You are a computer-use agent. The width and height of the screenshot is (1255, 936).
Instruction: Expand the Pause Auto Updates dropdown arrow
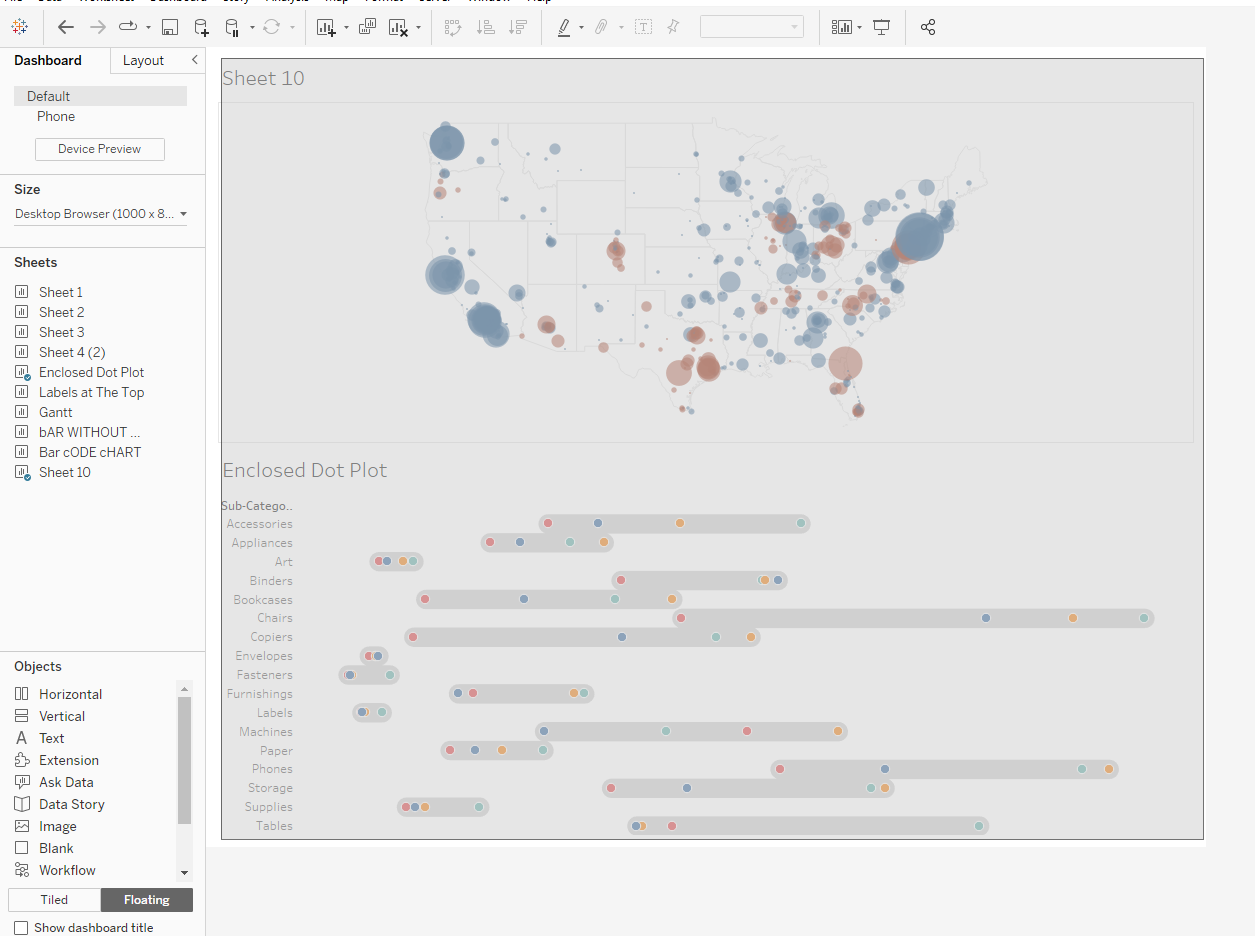(252, 27)
